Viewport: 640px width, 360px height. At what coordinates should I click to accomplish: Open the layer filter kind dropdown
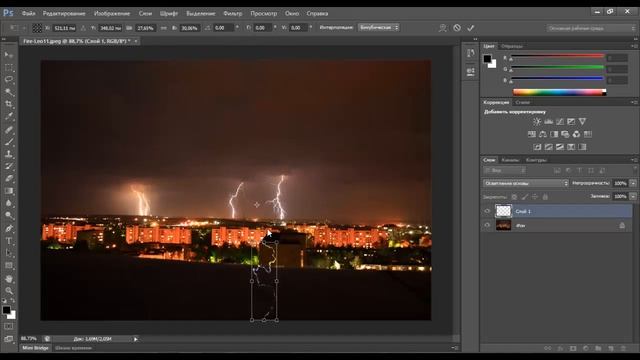[x=505, y=171]
